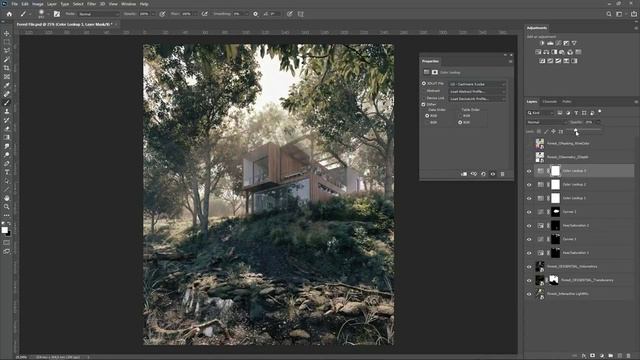Add Exposure adjustment
Viewport: 640px width, 360px height.
coord(566,43)
